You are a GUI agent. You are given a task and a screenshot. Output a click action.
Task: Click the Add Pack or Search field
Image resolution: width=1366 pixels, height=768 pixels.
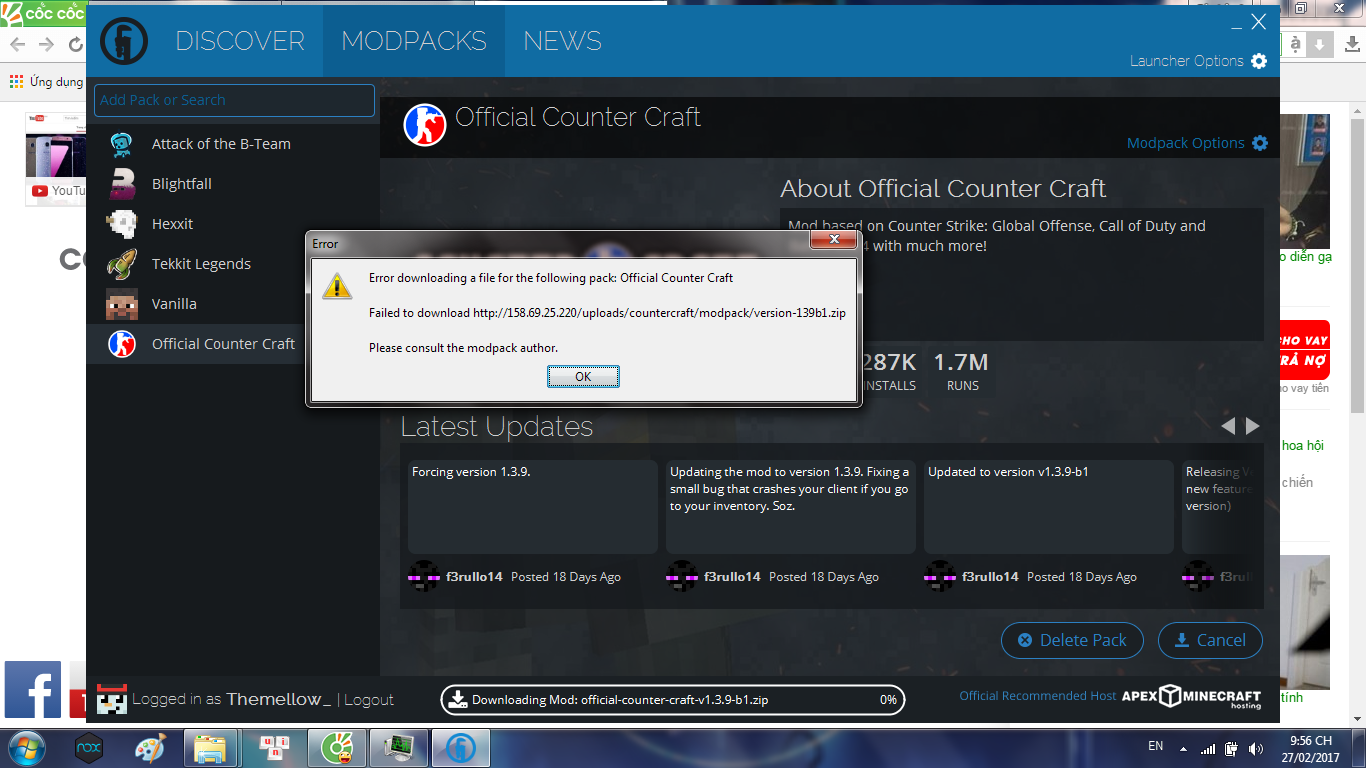[x=234, y=100]
